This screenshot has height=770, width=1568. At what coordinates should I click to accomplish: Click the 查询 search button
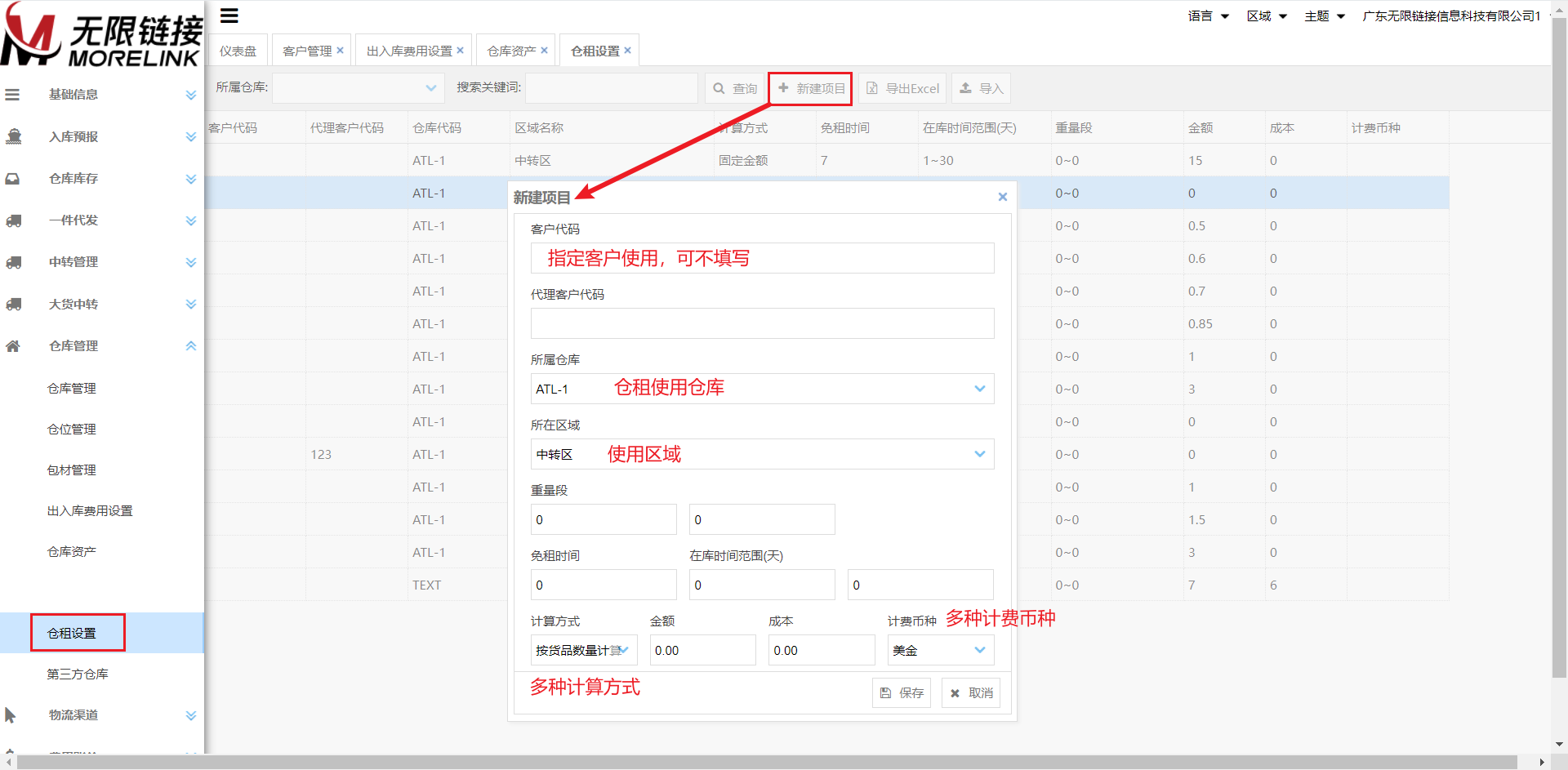tap(734, 88)
